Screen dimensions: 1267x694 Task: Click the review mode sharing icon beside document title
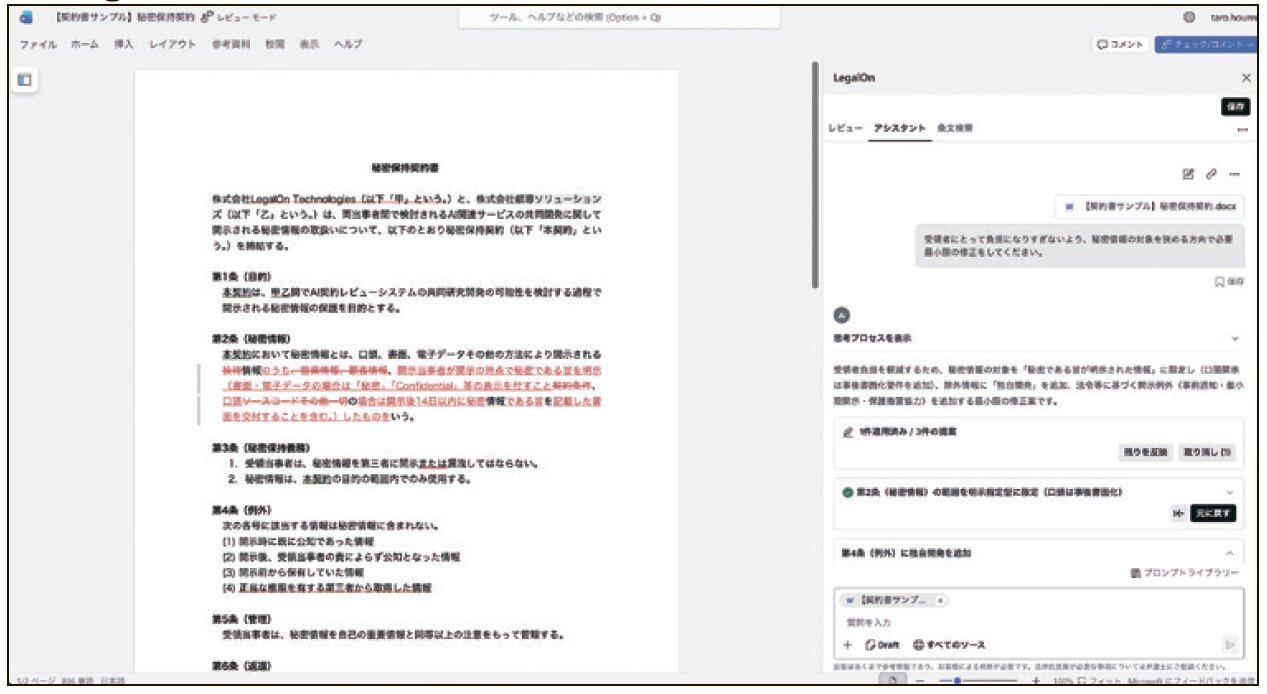tap(206, 18)
